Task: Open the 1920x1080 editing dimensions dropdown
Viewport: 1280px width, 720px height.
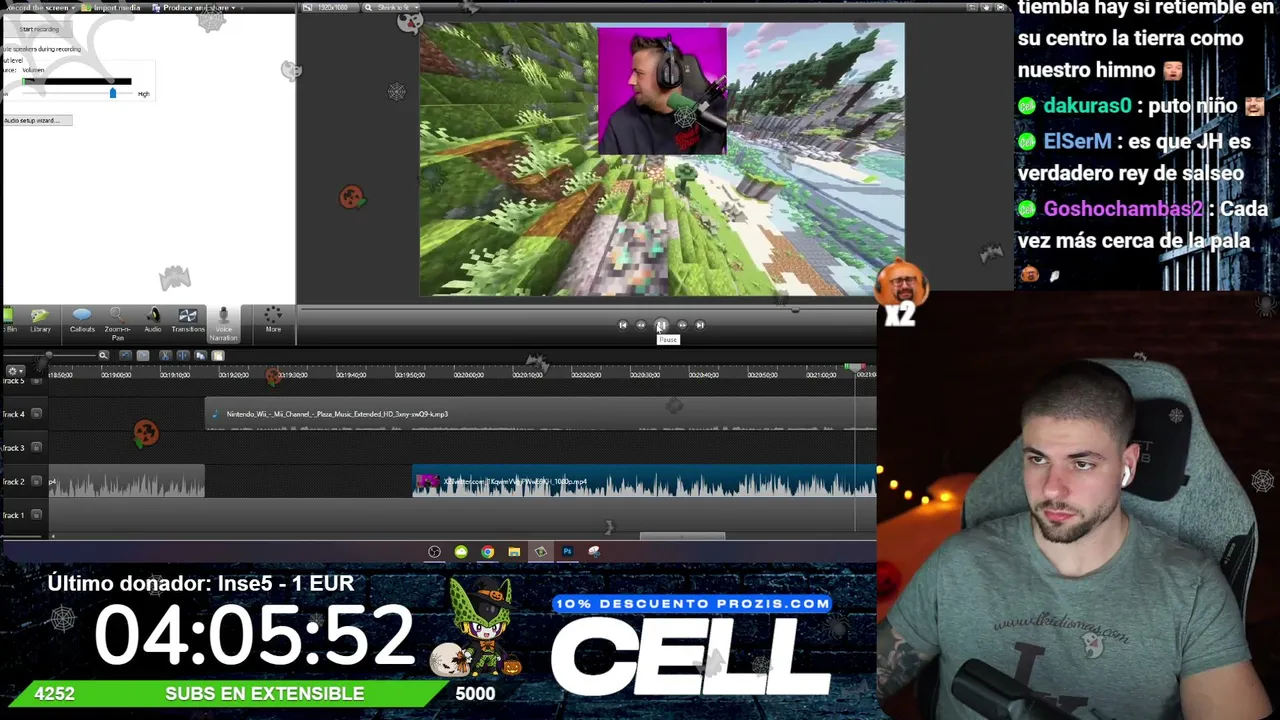Action: 331,8
